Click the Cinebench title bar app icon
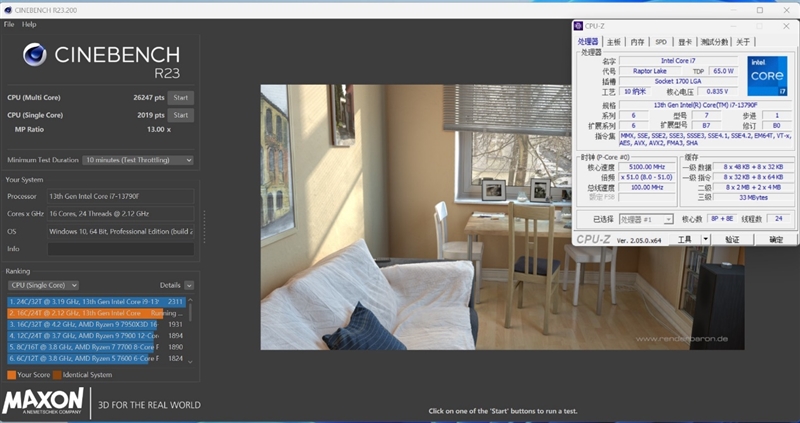This screenshot has width=800, height=423. click(7, 10)
